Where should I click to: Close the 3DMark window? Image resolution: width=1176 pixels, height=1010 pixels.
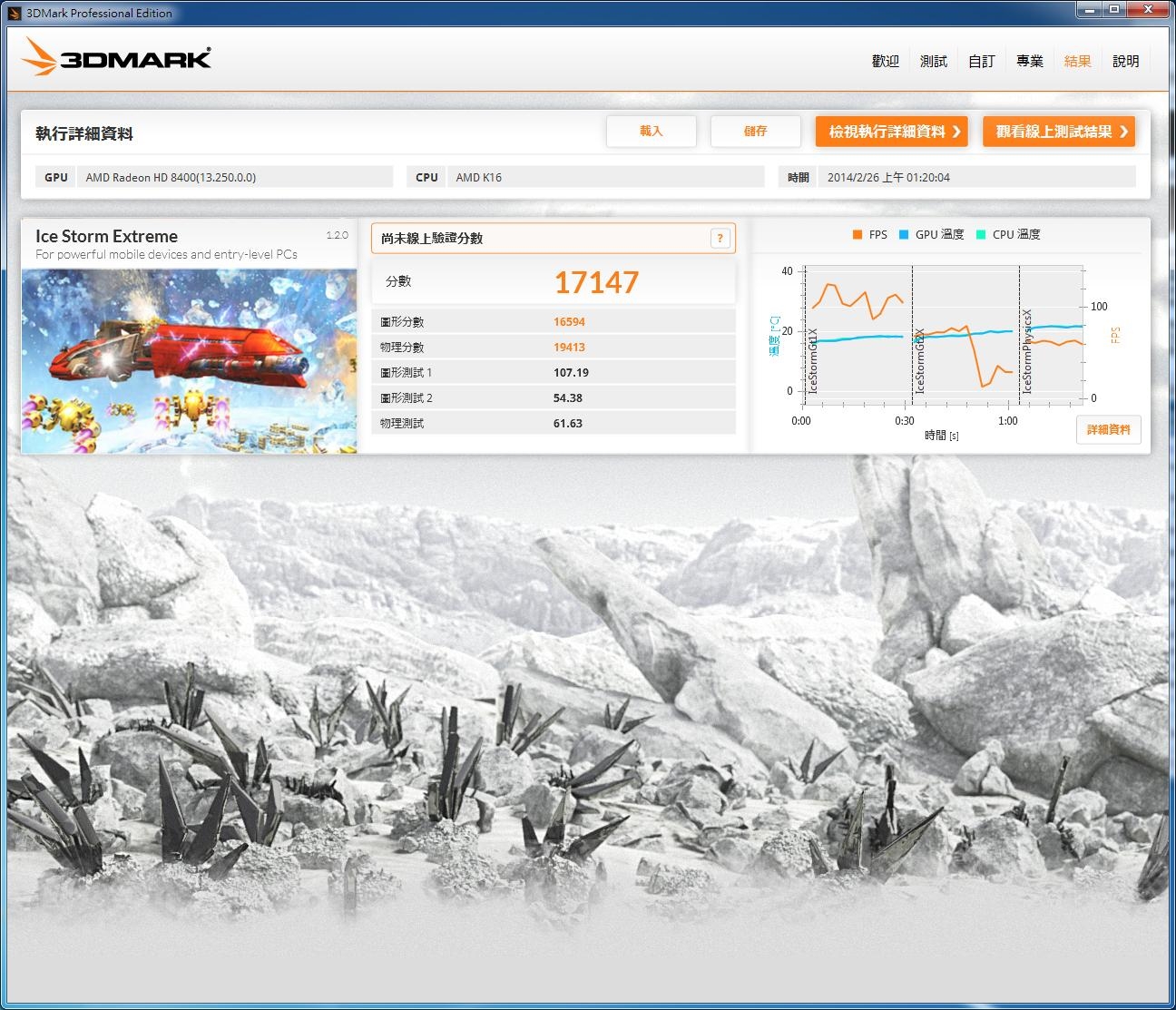1148,9
